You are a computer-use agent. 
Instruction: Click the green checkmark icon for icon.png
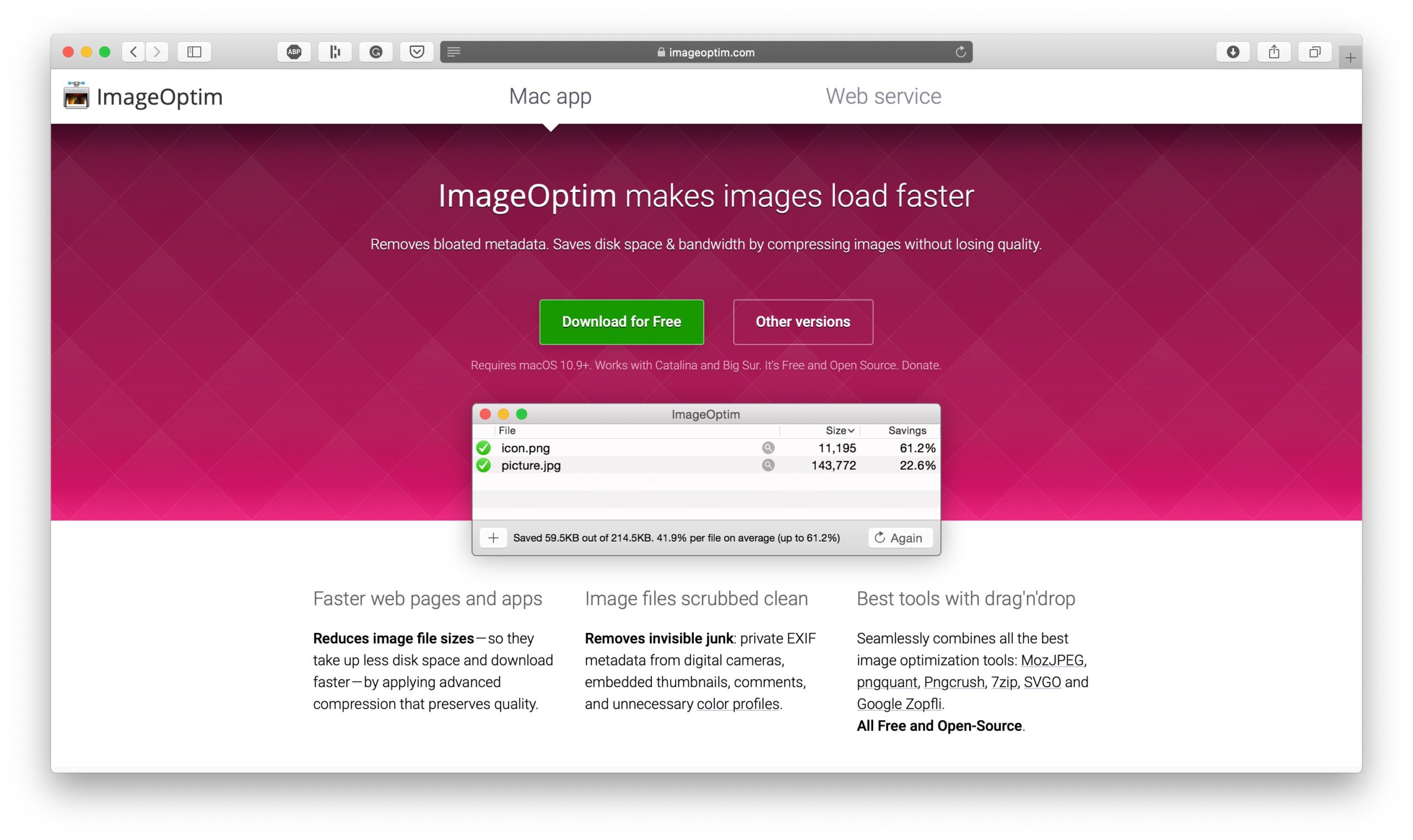(x=483, y=447)
